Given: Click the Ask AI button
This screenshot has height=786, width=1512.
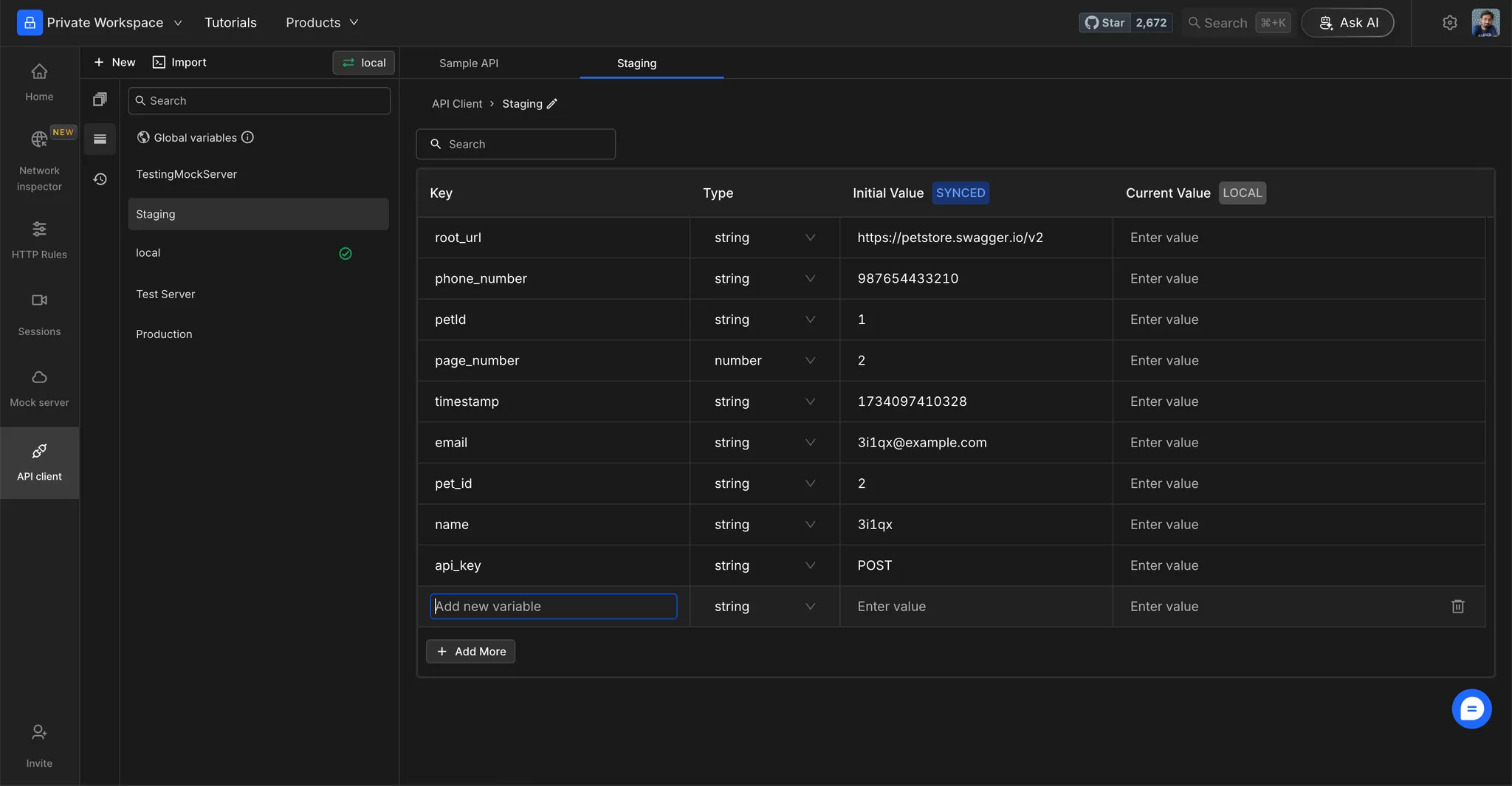Looking at the screenshot, I should point(1347,23).
